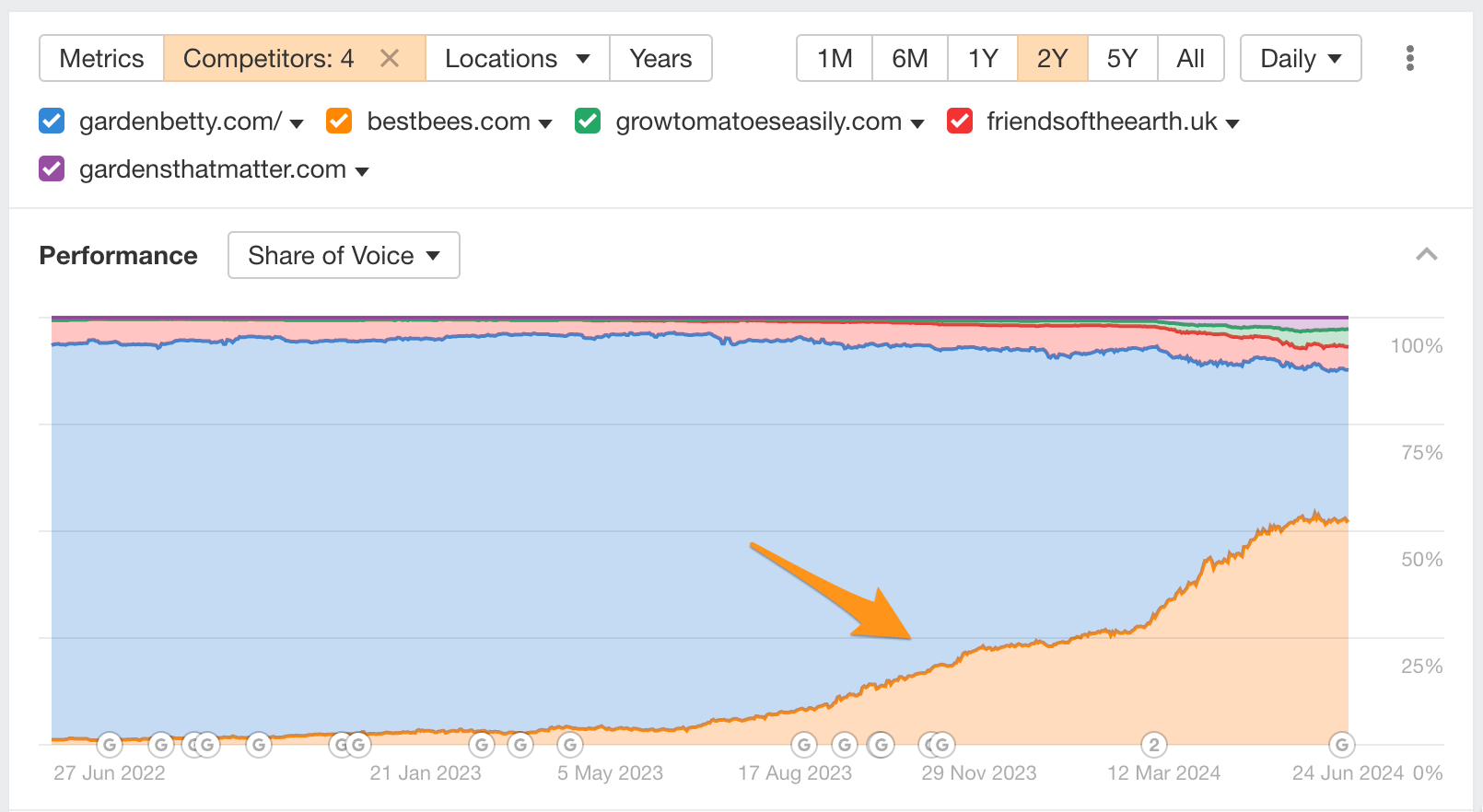Image resolution: width=1483 pixels, height=812 pixels.
Task: Select the 5Y time range tab
Action: point(1122,59)
